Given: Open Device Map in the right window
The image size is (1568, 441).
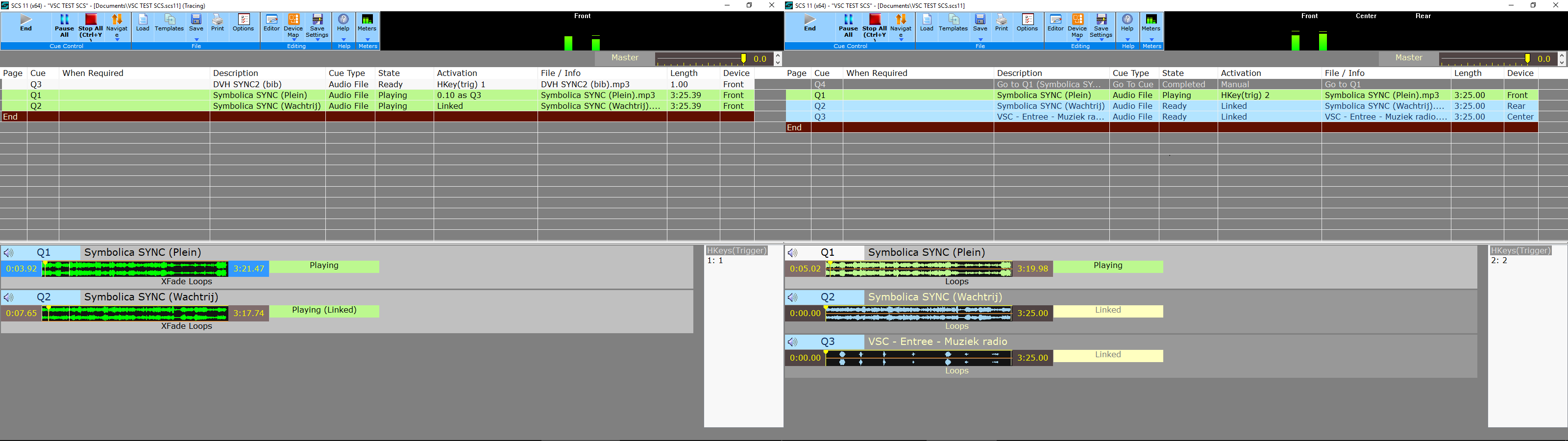Looking at the screenshot, I should pos(1077,25).
